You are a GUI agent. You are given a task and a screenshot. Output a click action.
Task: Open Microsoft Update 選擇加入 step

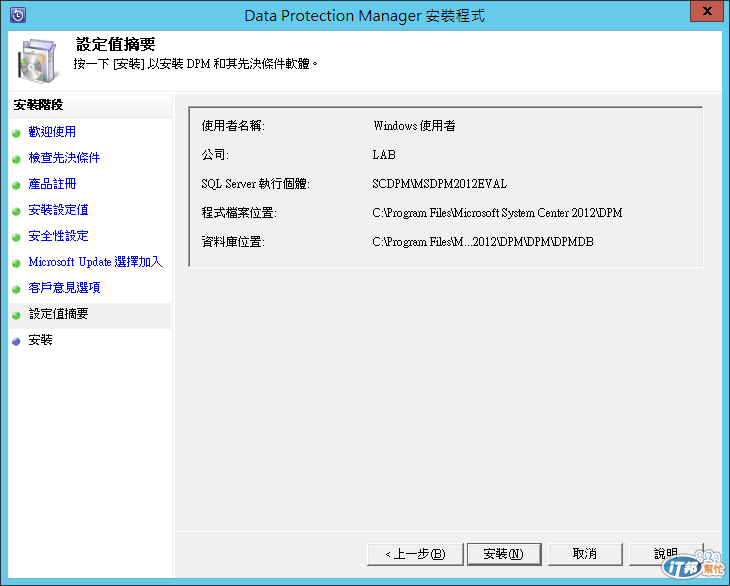click(x=95, y=262)
